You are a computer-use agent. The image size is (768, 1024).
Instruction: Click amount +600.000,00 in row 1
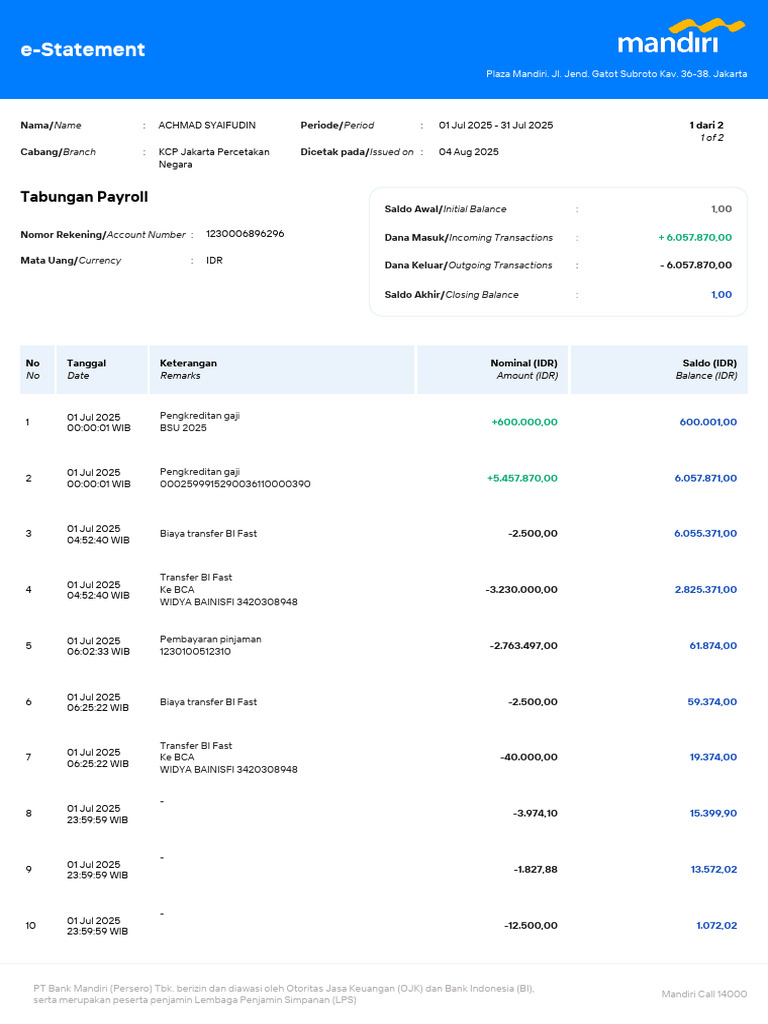(x=524, y=422)
